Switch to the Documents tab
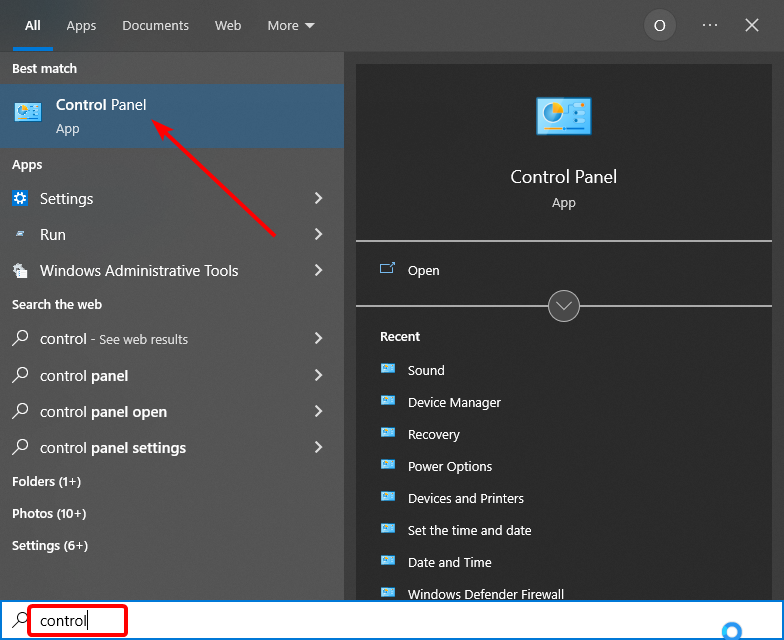784x640 pixels. 155,26
